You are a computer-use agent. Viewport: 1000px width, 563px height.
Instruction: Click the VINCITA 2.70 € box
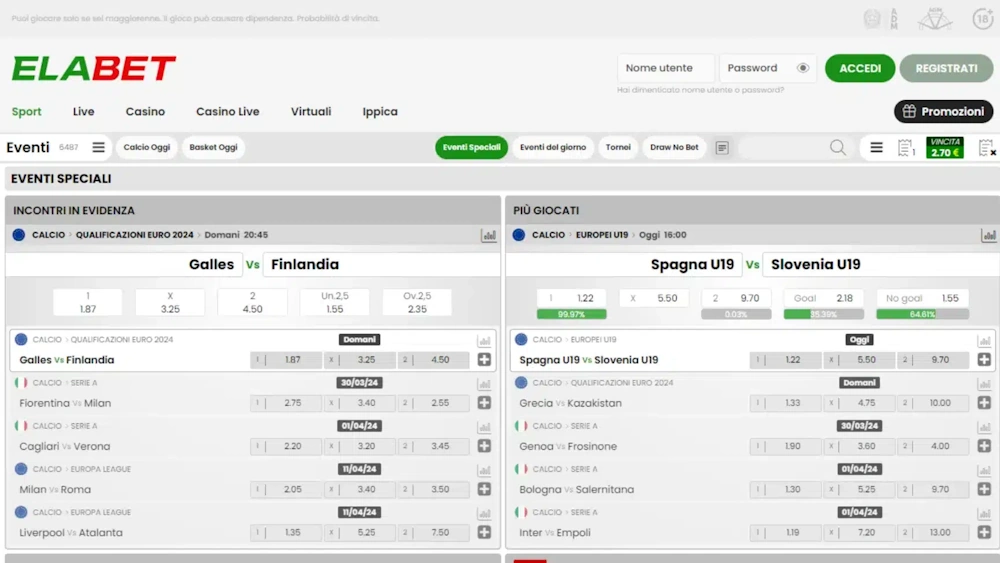click(x=945, y=148)
